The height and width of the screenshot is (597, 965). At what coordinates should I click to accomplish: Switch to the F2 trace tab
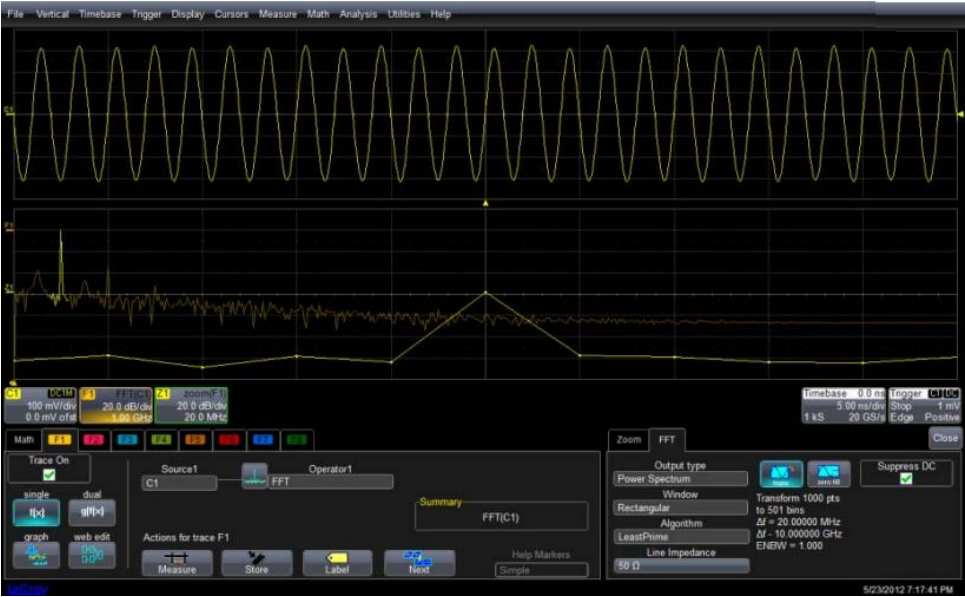(95, 439)
